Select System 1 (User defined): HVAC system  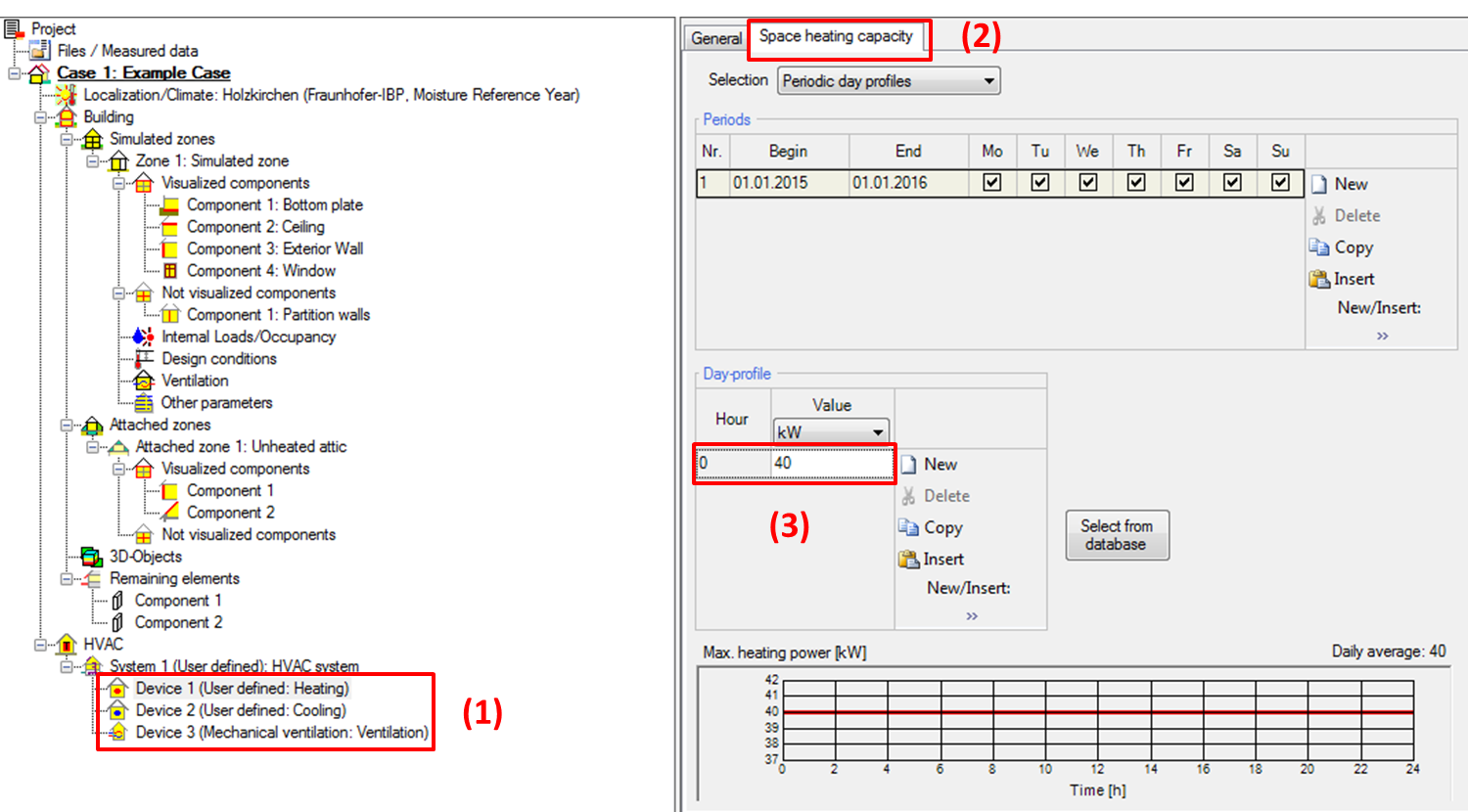pyautogui.click(x=234, y=666)
